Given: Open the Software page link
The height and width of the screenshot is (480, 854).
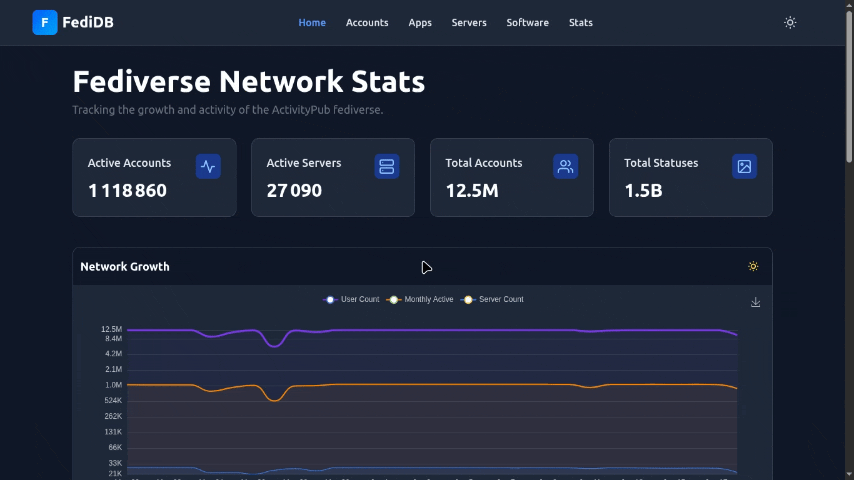Looking at the screenshot, I should [527, 22].
